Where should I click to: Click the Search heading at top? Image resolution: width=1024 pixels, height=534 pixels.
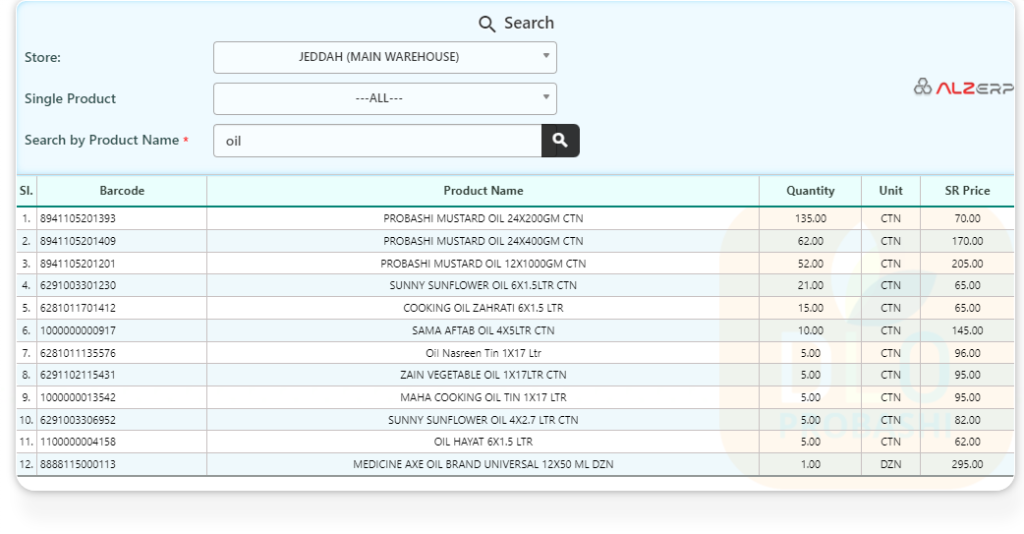point(516,24)
